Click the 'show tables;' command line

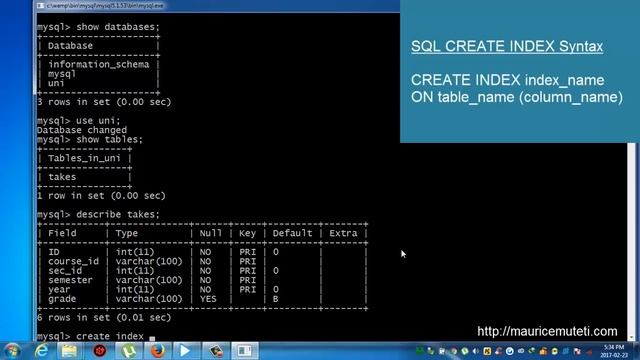90,140
